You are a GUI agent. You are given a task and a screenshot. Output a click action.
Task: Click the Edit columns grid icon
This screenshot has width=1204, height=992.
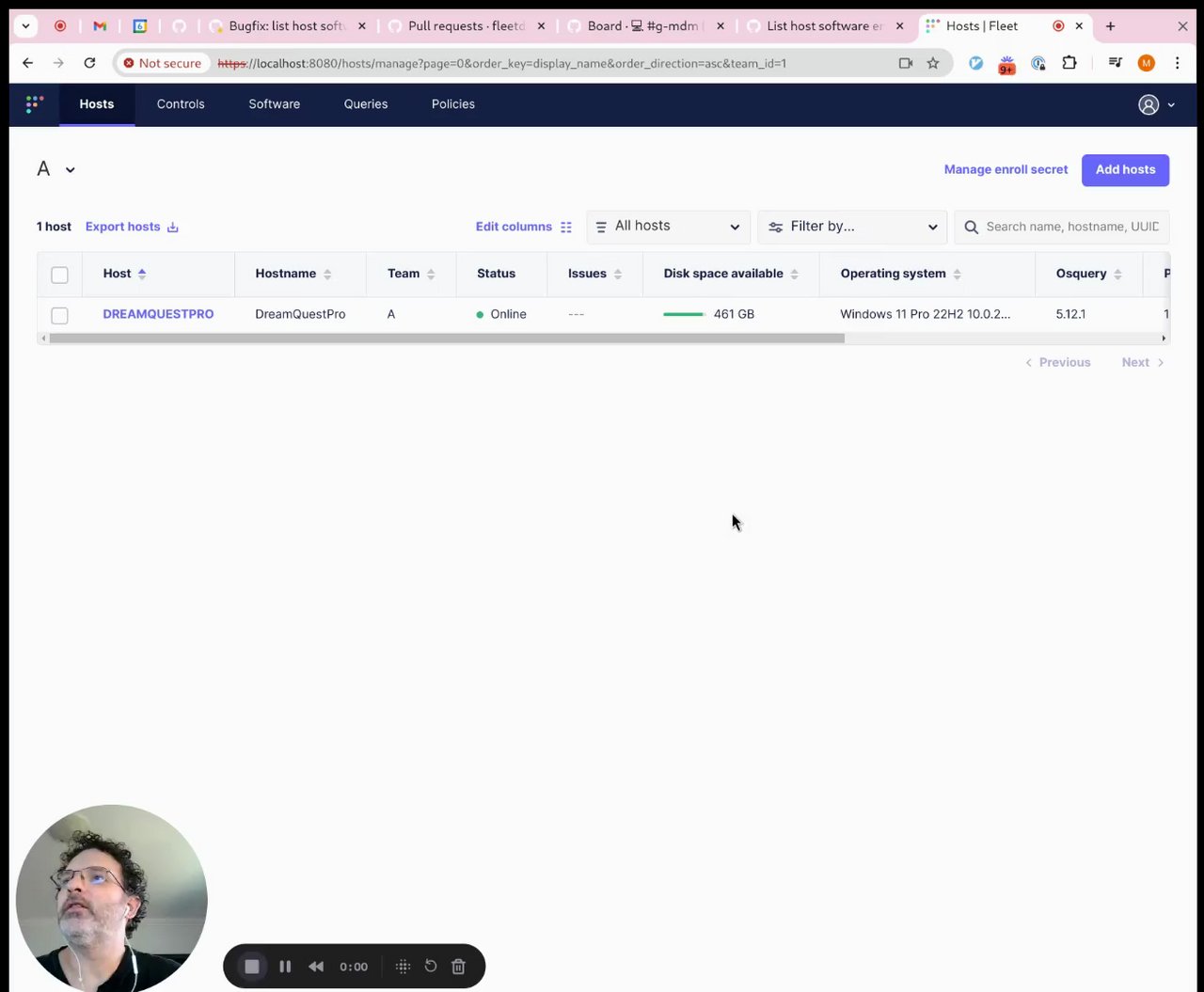(566, 227)
